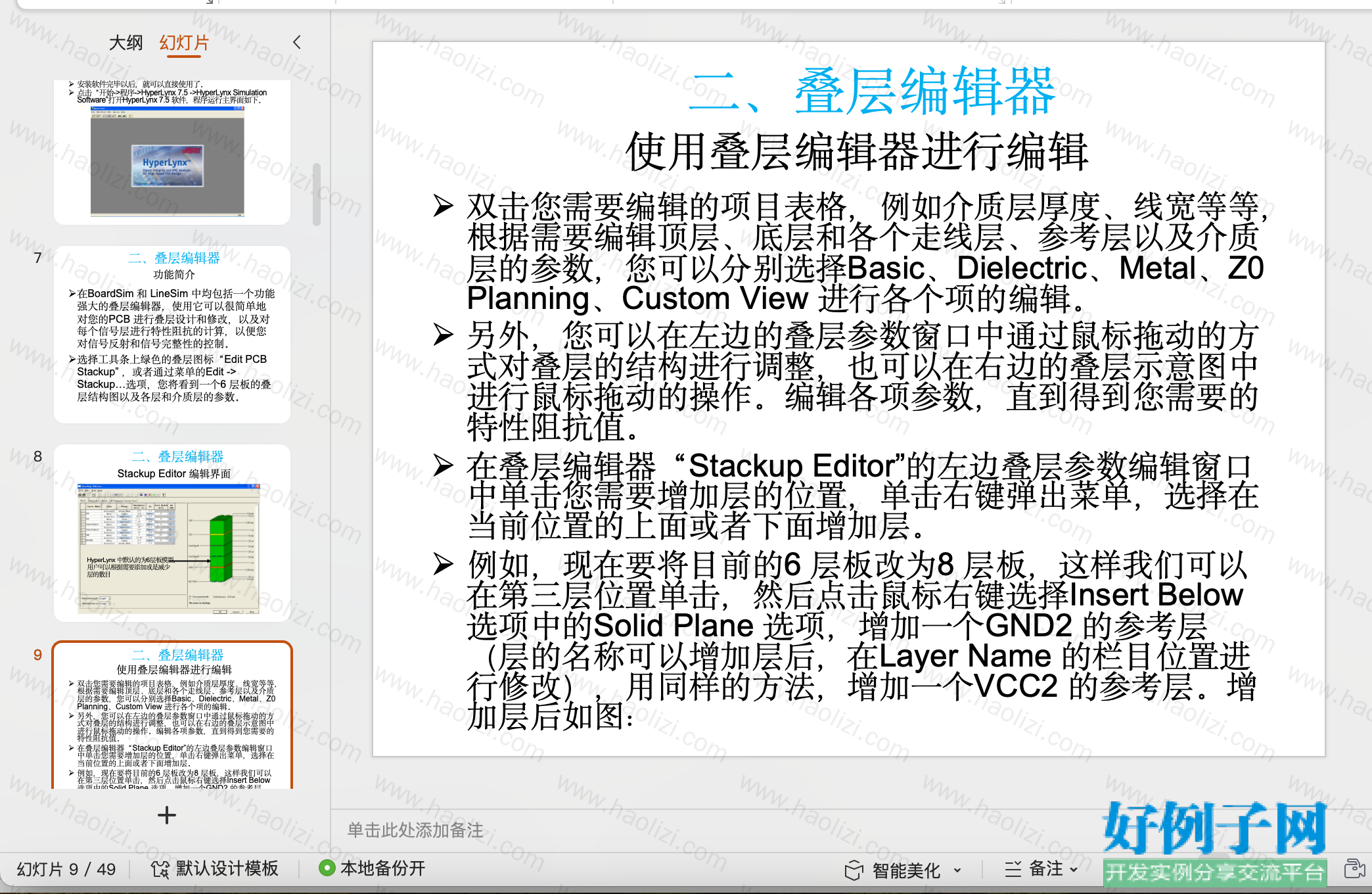This screenshot has width=1372, height=894.
Task: Click the slide title 二、叠层编辑器
Action: [x=873, y=91]
